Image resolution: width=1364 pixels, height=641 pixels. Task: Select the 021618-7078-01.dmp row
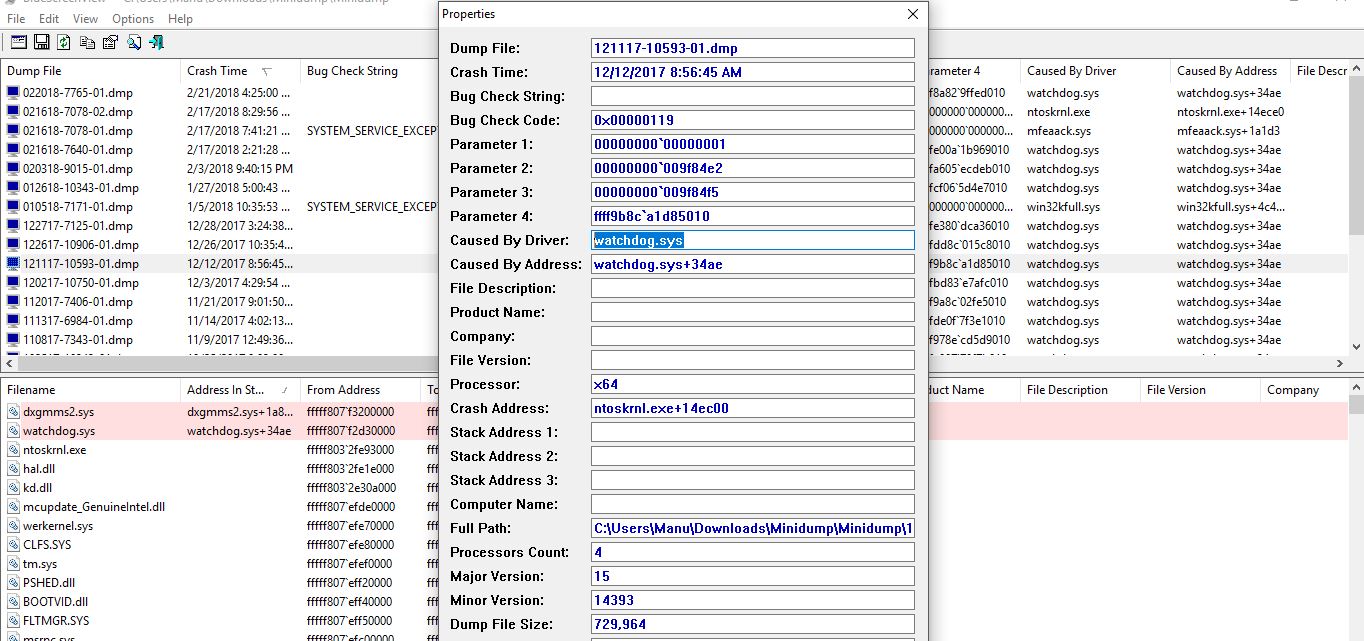[220, 131]
